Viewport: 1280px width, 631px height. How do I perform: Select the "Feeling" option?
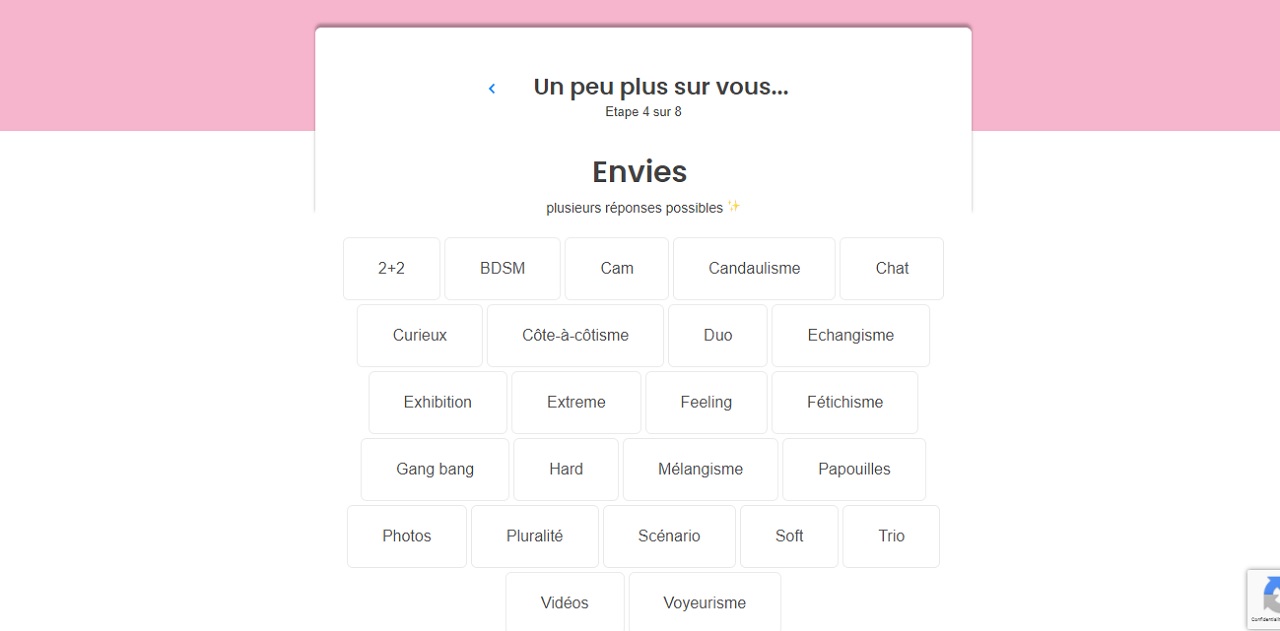point(706,402)
